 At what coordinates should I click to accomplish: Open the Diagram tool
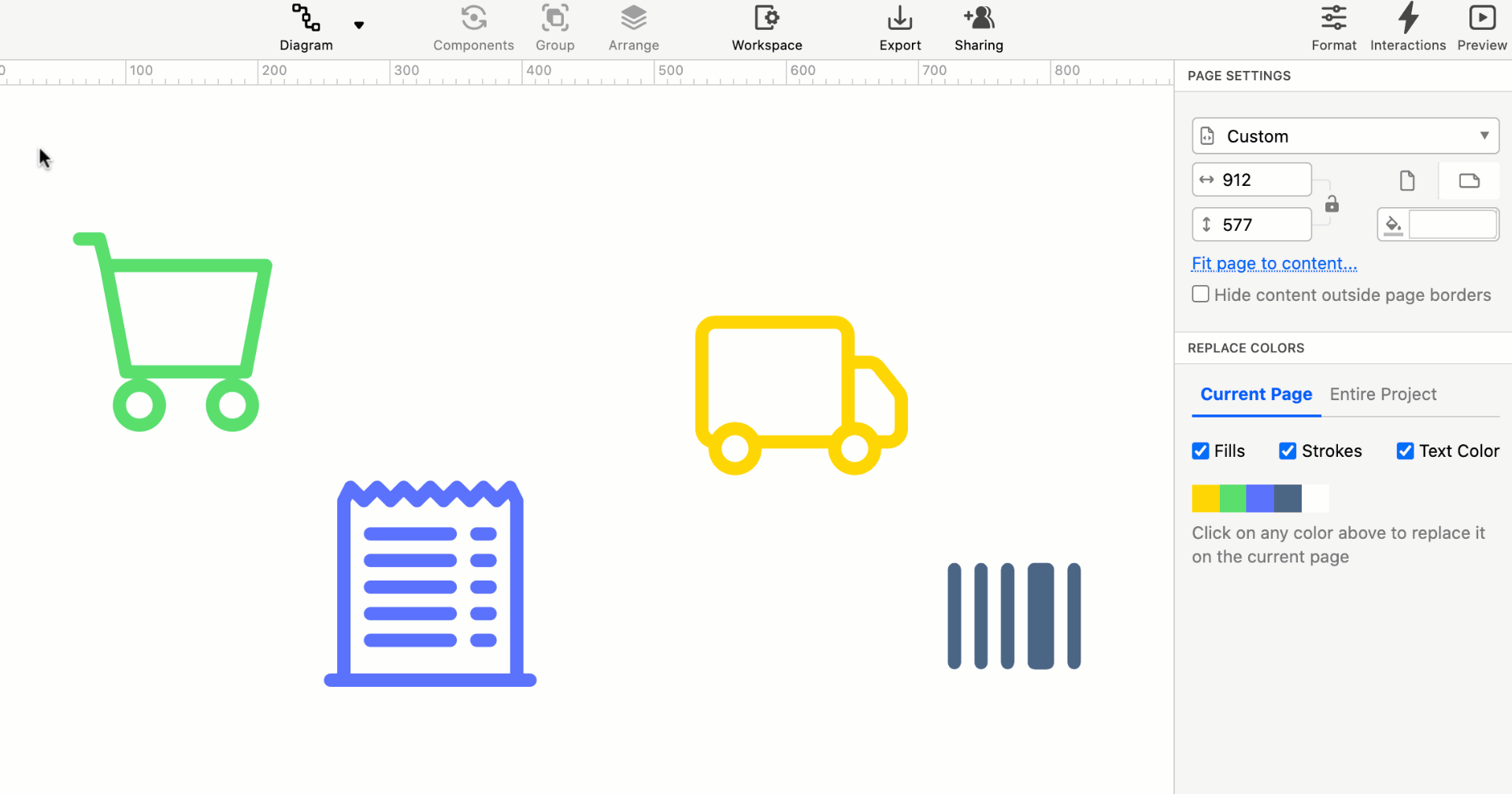306,28
